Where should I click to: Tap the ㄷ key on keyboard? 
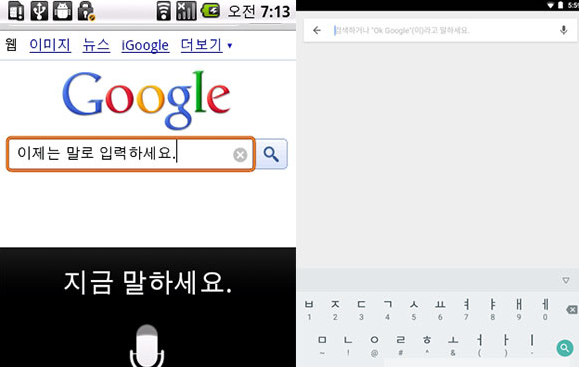(x=362, y=309)
